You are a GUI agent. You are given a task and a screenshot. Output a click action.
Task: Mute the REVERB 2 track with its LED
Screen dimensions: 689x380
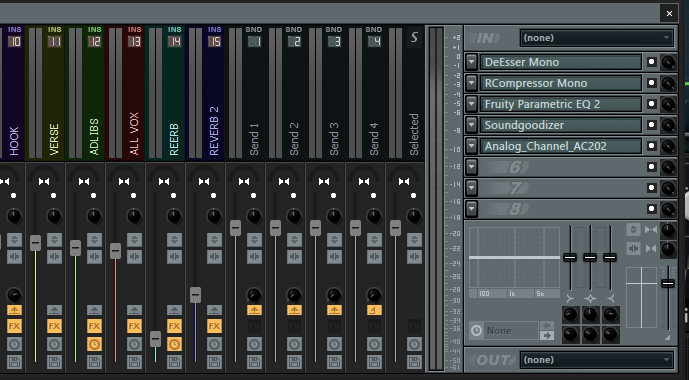coord(214,195)
